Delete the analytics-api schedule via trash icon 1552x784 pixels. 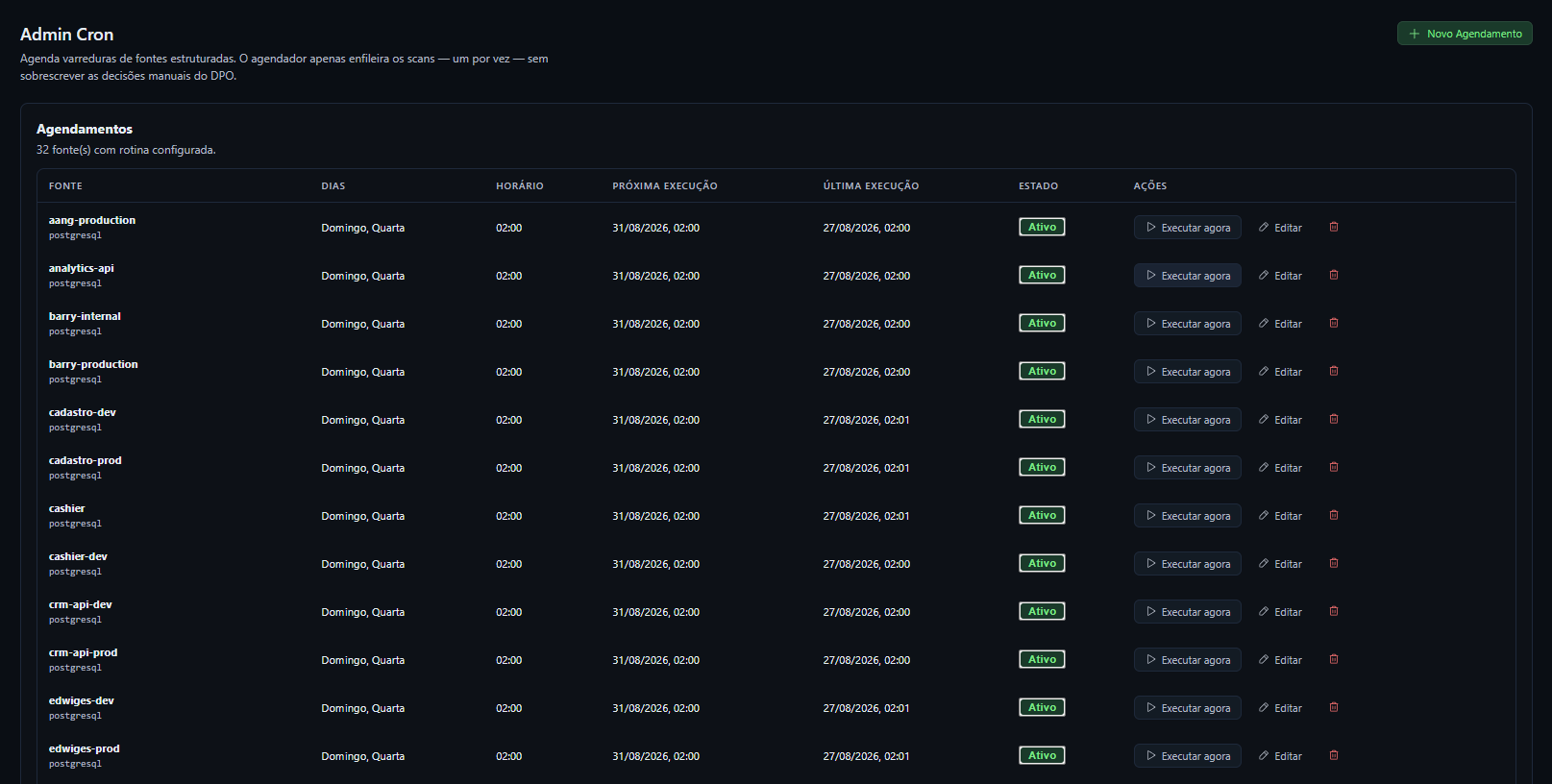(1334, 276)
